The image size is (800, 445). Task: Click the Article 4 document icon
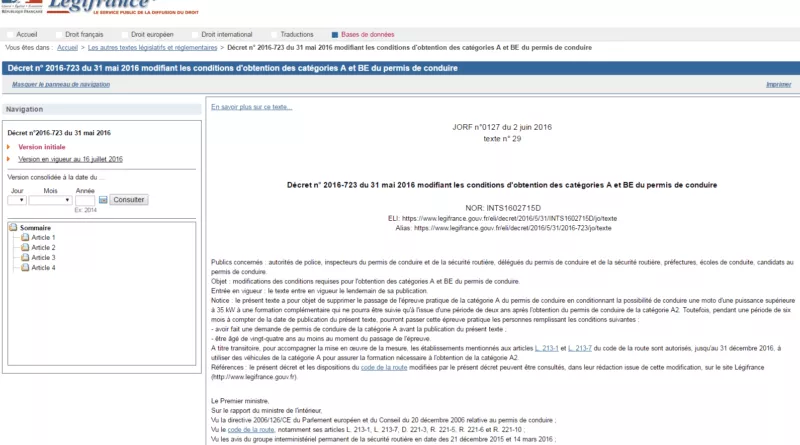25,268
